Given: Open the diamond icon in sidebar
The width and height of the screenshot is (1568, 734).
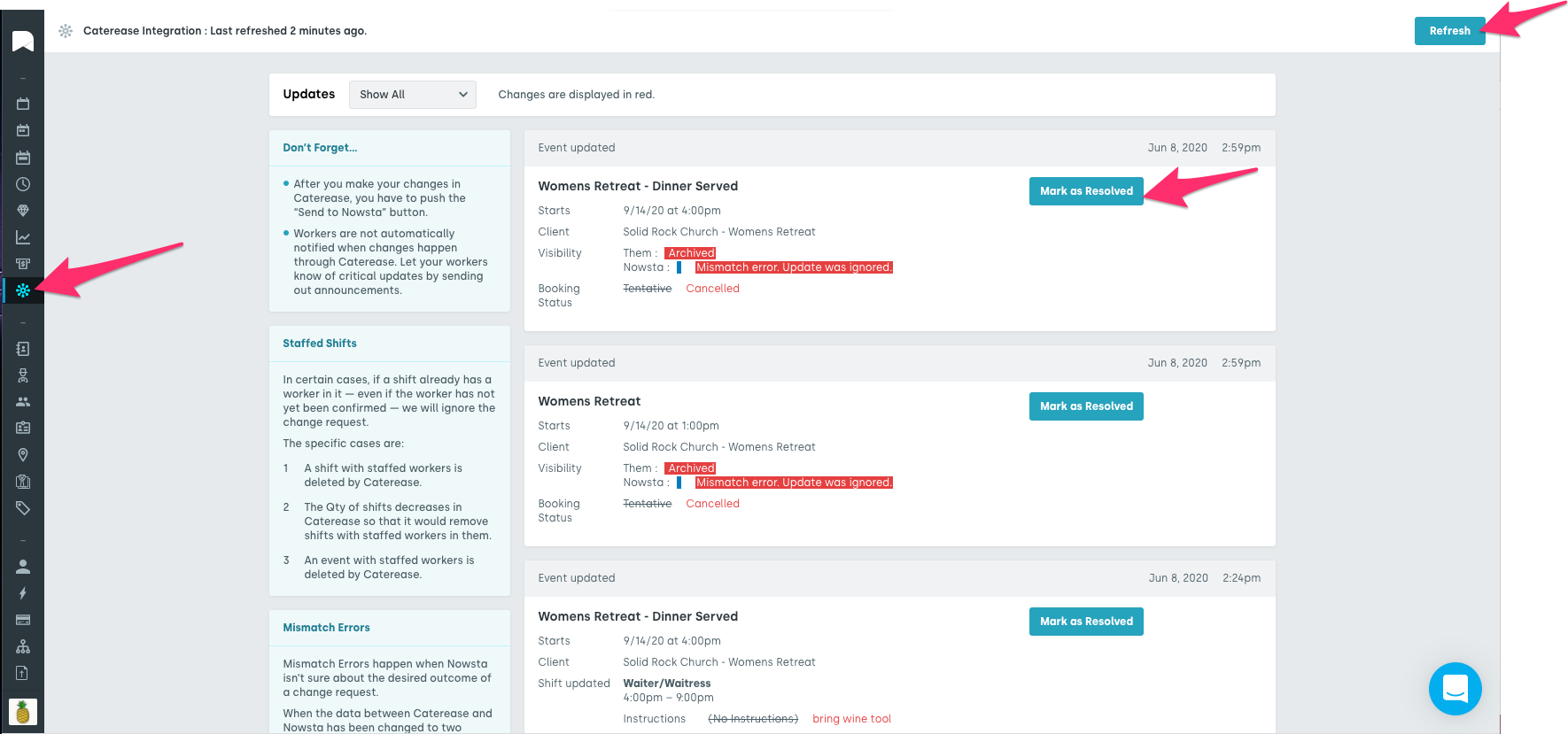Looking at the screenshot, I should tap(23, 211).
